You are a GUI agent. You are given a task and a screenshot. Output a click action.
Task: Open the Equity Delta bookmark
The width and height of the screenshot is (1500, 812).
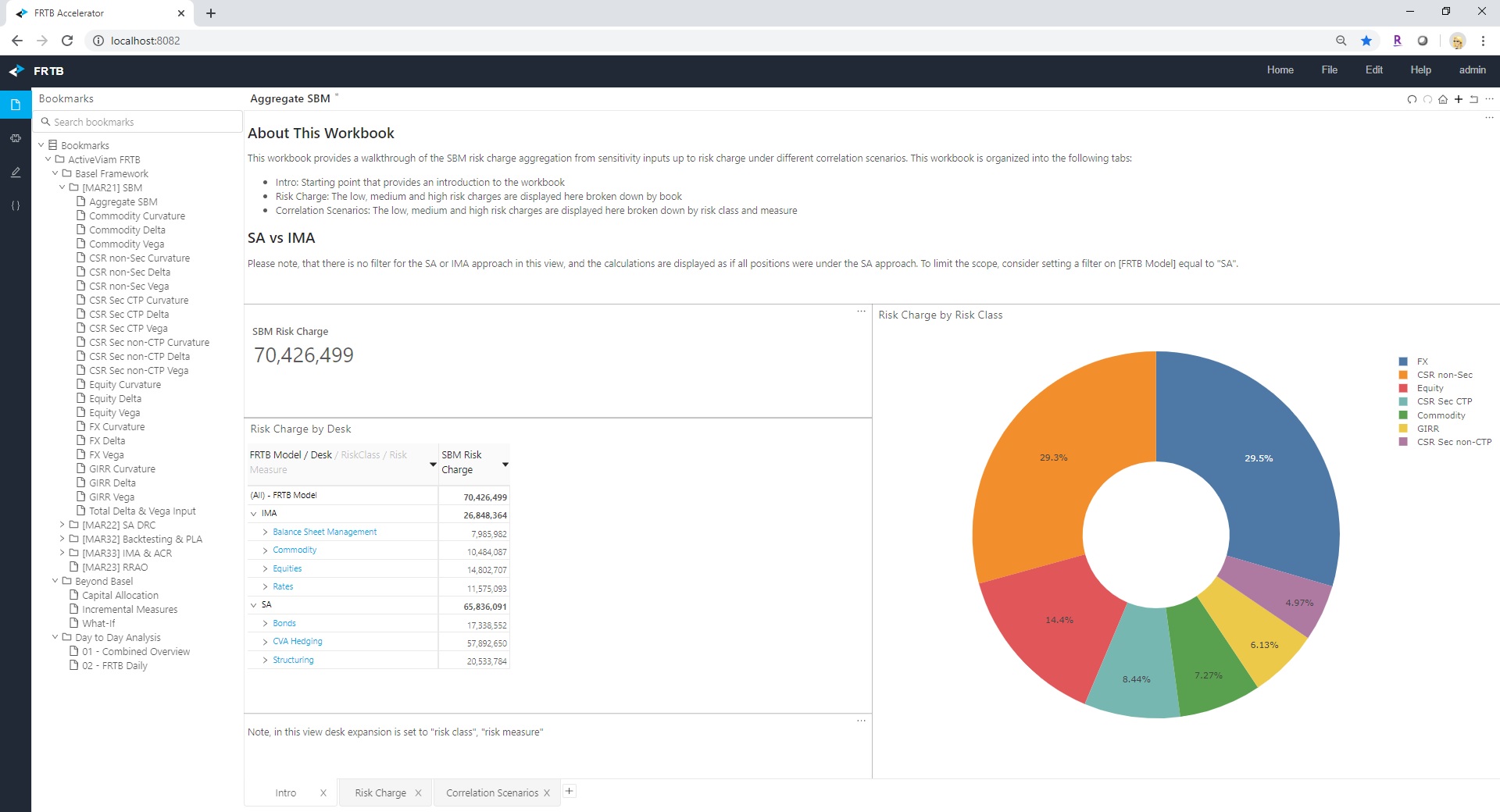click(115, 399)
